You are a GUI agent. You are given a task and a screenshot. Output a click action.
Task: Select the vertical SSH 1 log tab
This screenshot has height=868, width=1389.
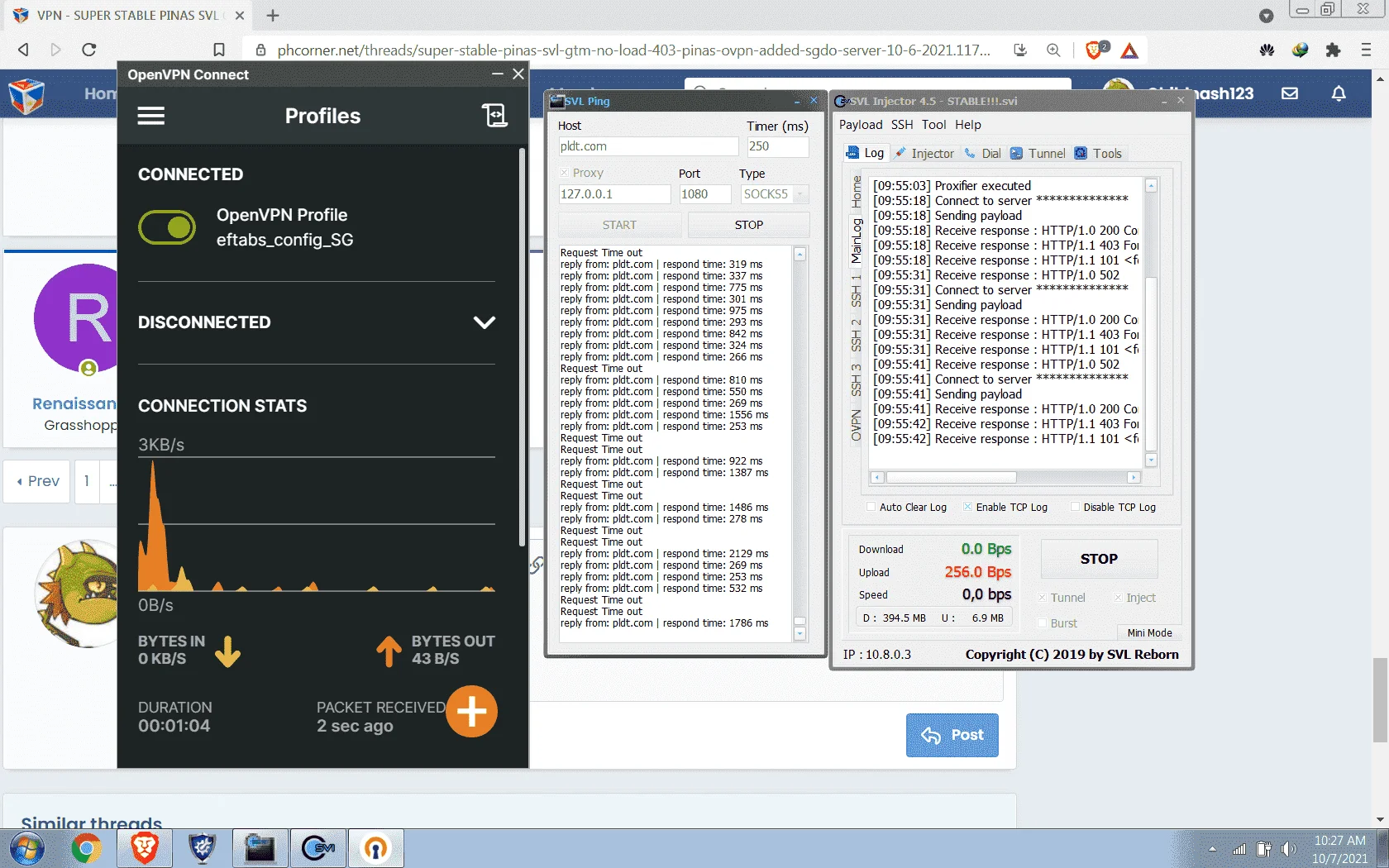[856, 290]
